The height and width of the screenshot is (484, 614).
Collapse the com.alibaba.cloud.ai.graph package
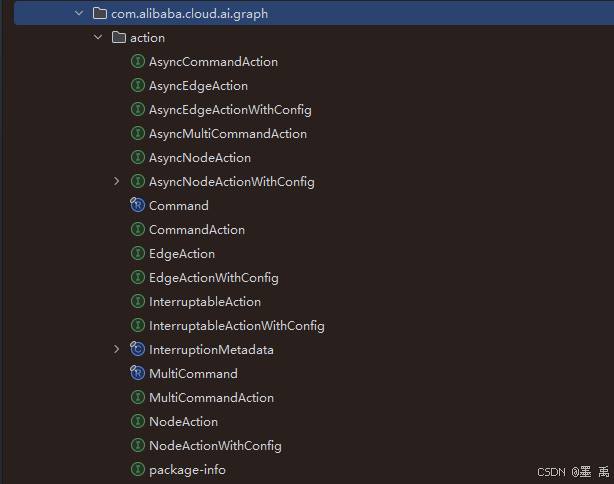pyautogui.click(x=79, y=13)
